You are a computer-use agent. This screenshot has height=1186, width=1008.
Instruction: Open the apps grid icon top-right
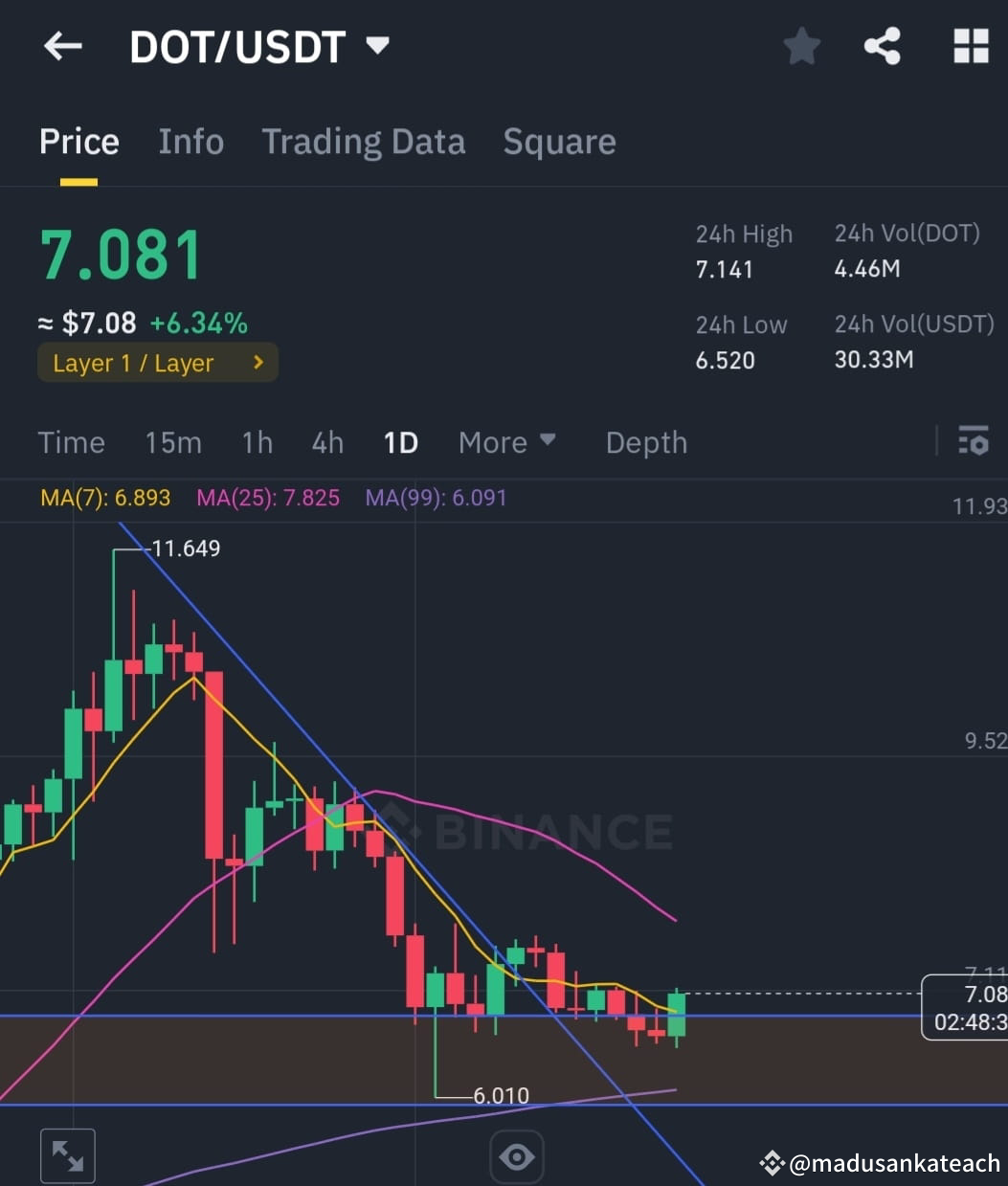click(x=971, y=46)
